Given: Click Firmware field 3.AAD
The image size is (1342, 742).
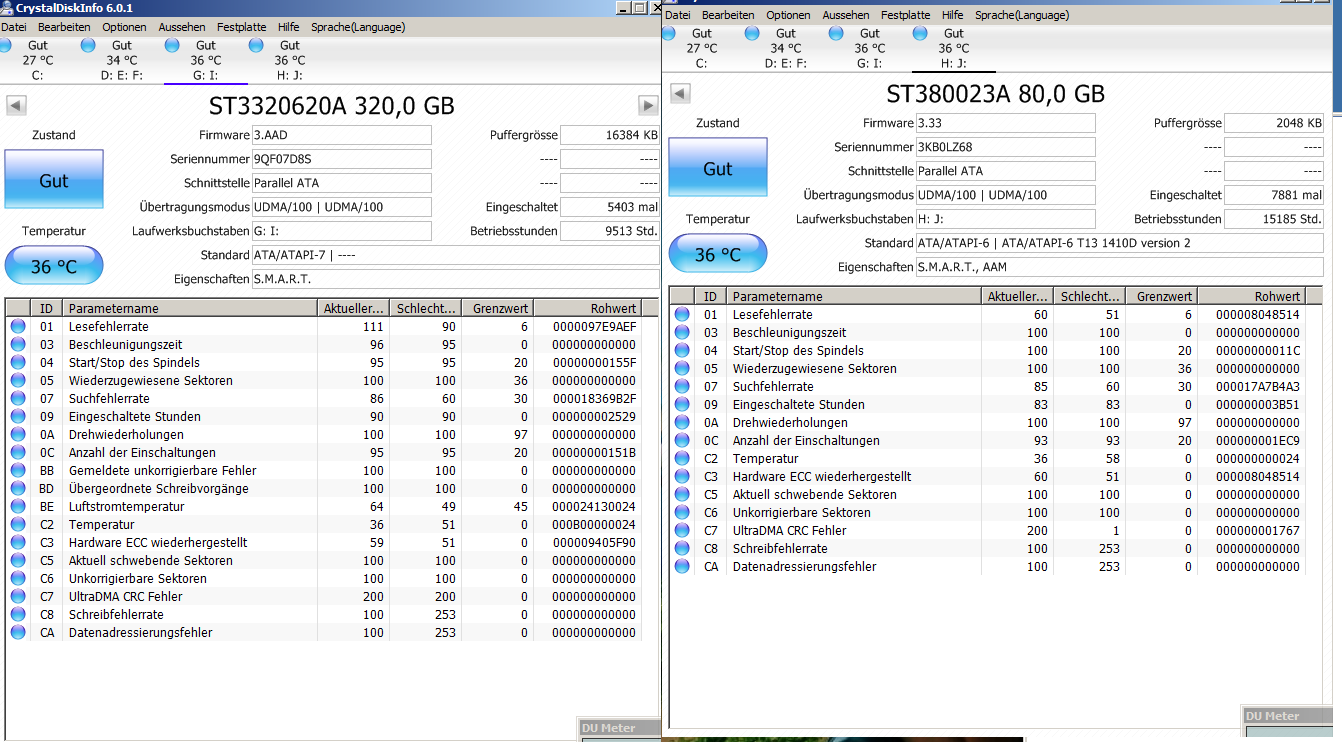Looking at the screenshot, I should click(341, 135).
